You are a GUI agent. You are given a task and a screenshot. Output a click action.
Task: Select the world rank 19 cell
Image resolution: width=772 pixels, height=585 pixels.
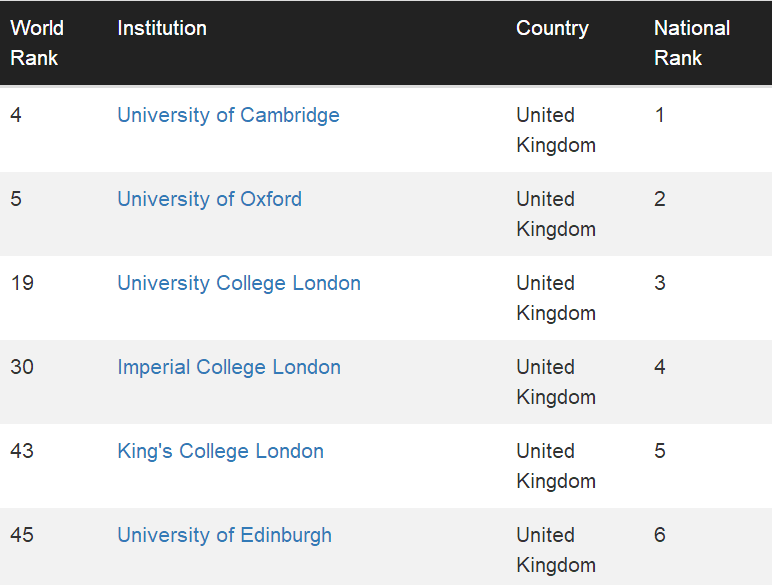(x=22, y=283)
